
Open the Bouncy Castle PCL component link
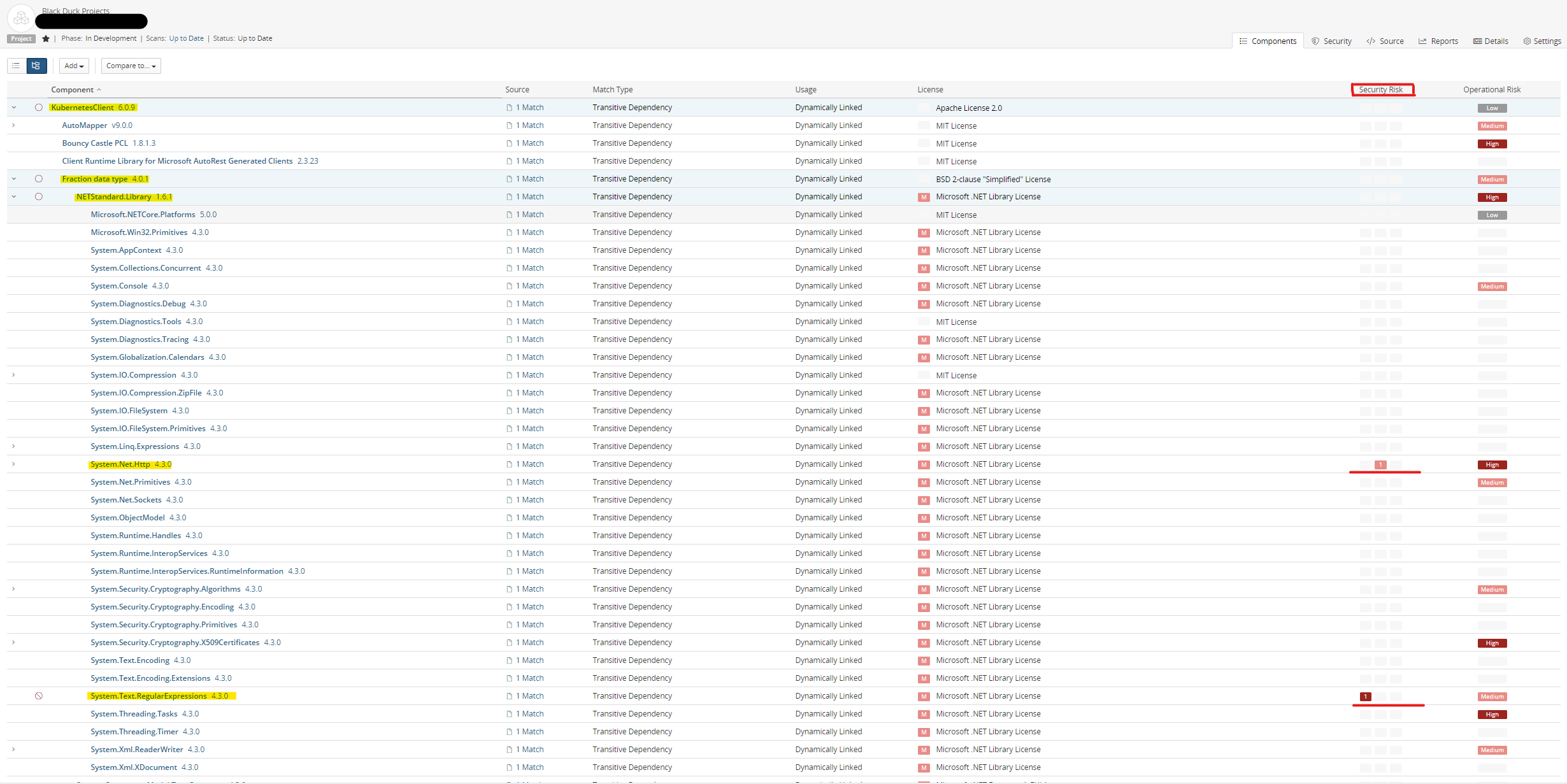[x=95, y=143]
